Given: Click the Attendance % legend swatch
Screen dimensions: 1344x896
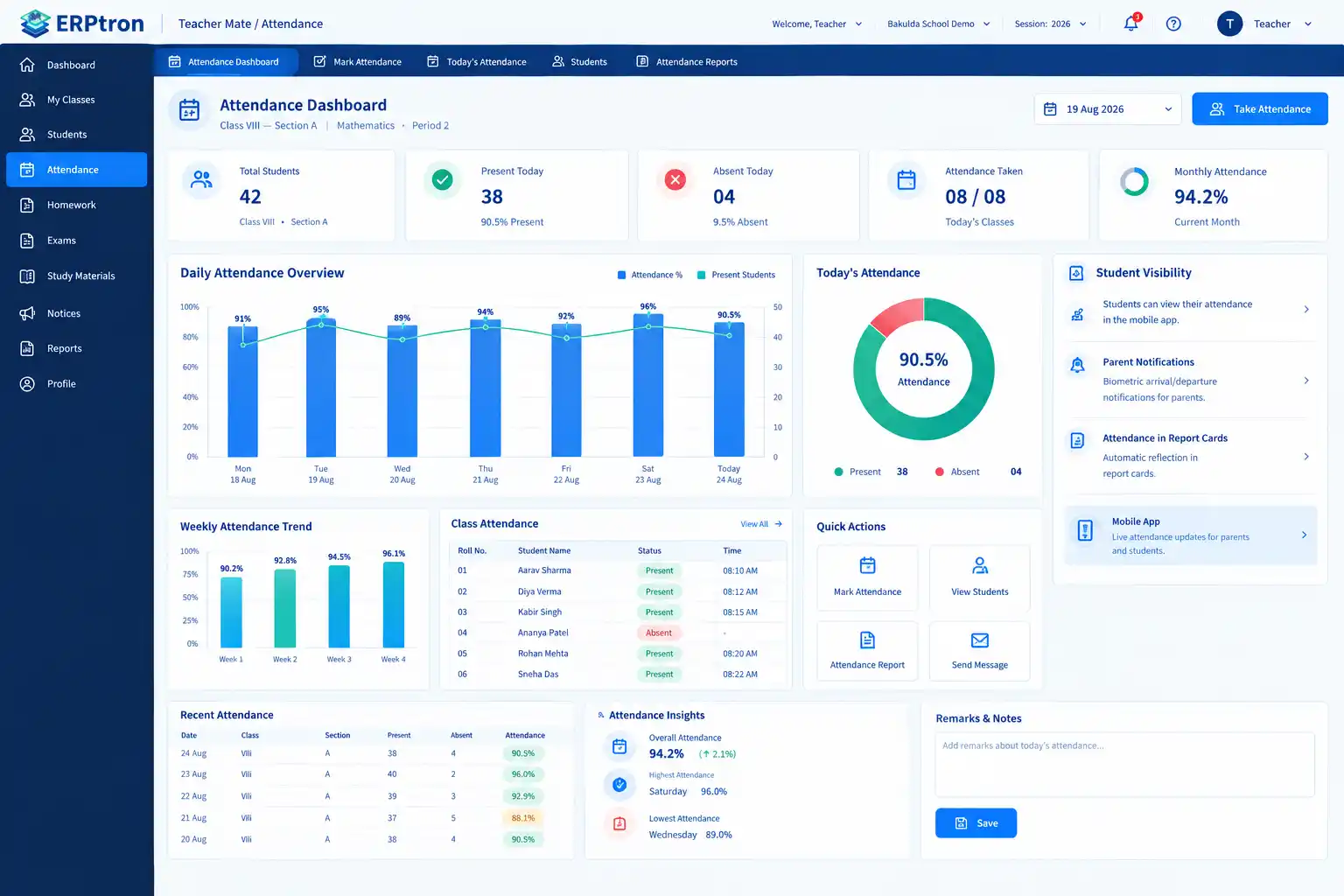Looking at the screenshot, I should pos(622,275).
